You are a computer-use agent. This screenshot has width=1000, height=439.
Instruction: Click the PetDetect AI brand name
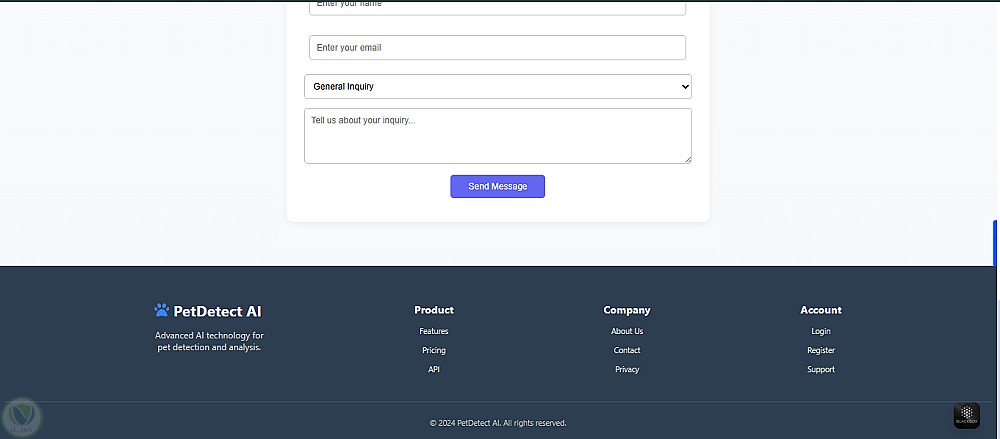click(x=218, y=311)
